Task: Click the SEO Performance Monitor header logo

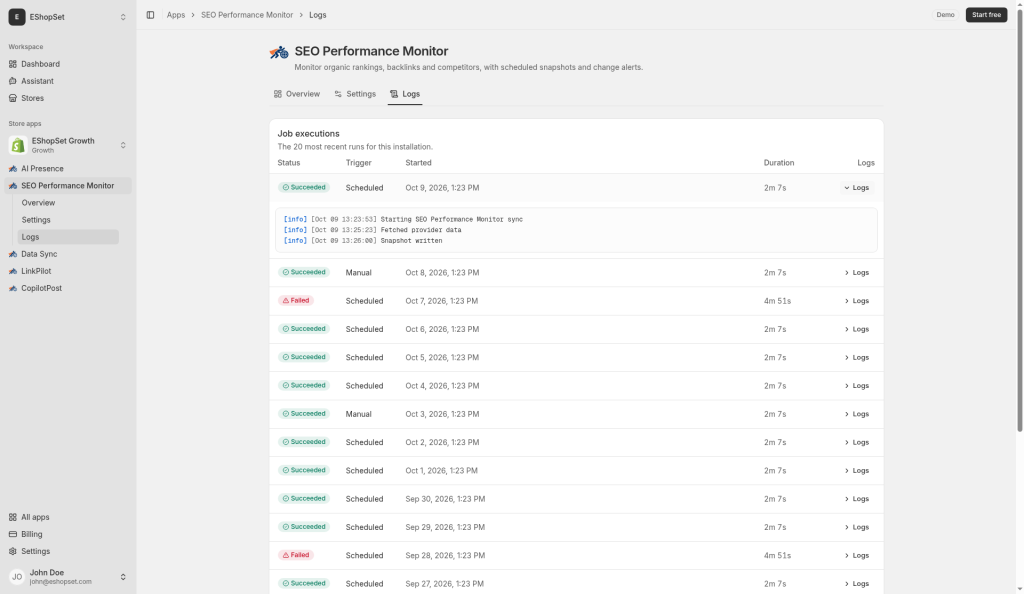Action: (279, 52)
